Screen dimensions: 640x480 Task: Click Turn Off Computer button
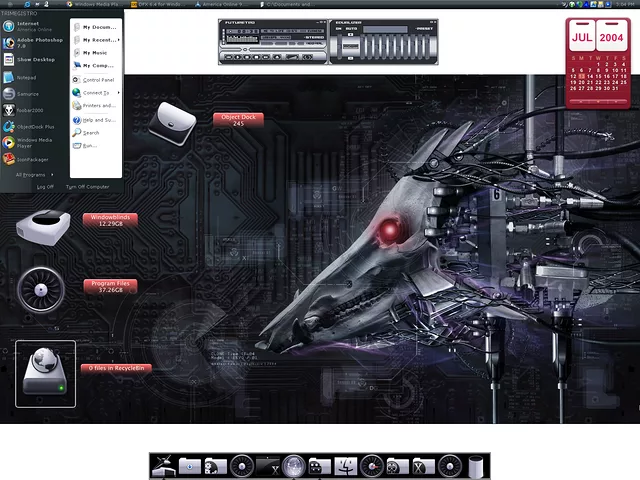tap(87, 186)
